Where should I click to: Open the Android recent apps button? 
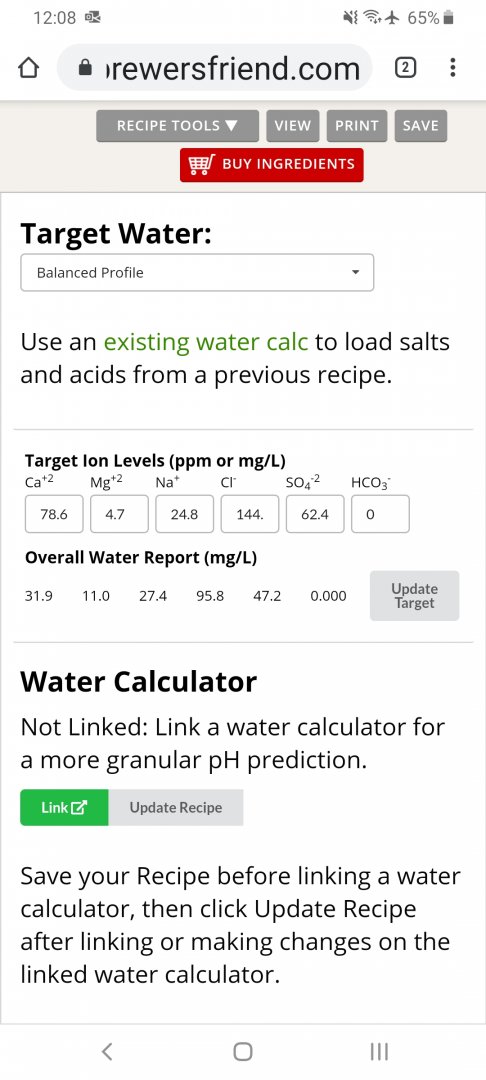pyautogui.click(x=379, y=1051)
